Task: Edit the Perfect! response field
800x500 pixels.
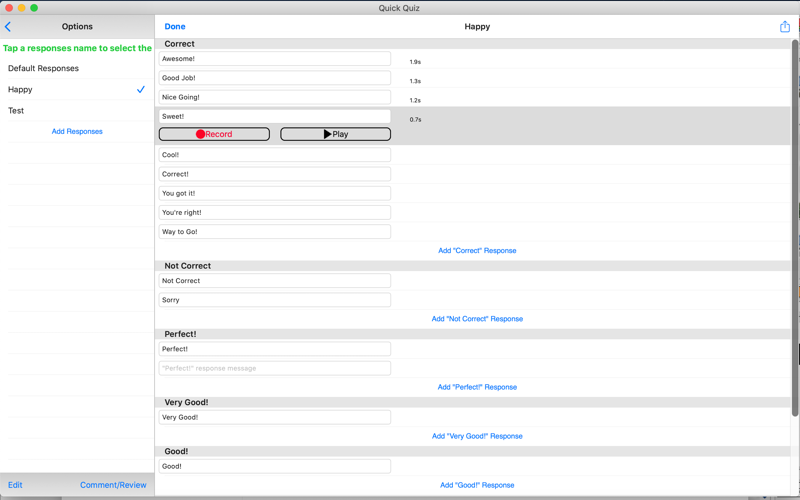Action: click(x=274, y=349)
